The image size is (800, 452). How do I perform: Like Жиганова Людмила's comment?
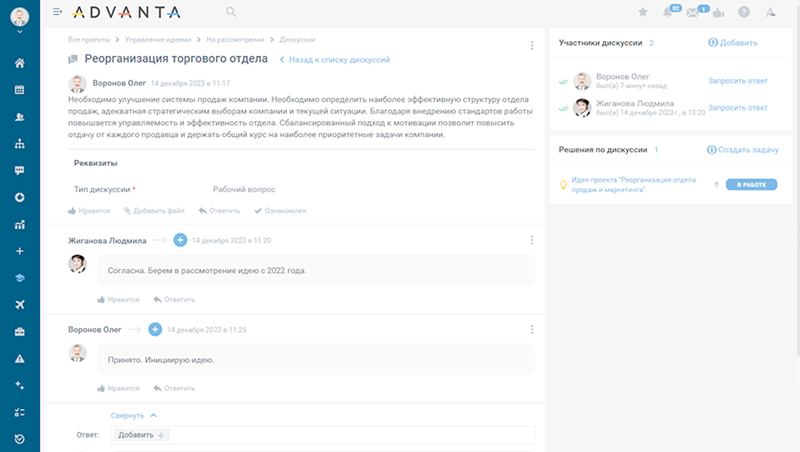[119, 299]
